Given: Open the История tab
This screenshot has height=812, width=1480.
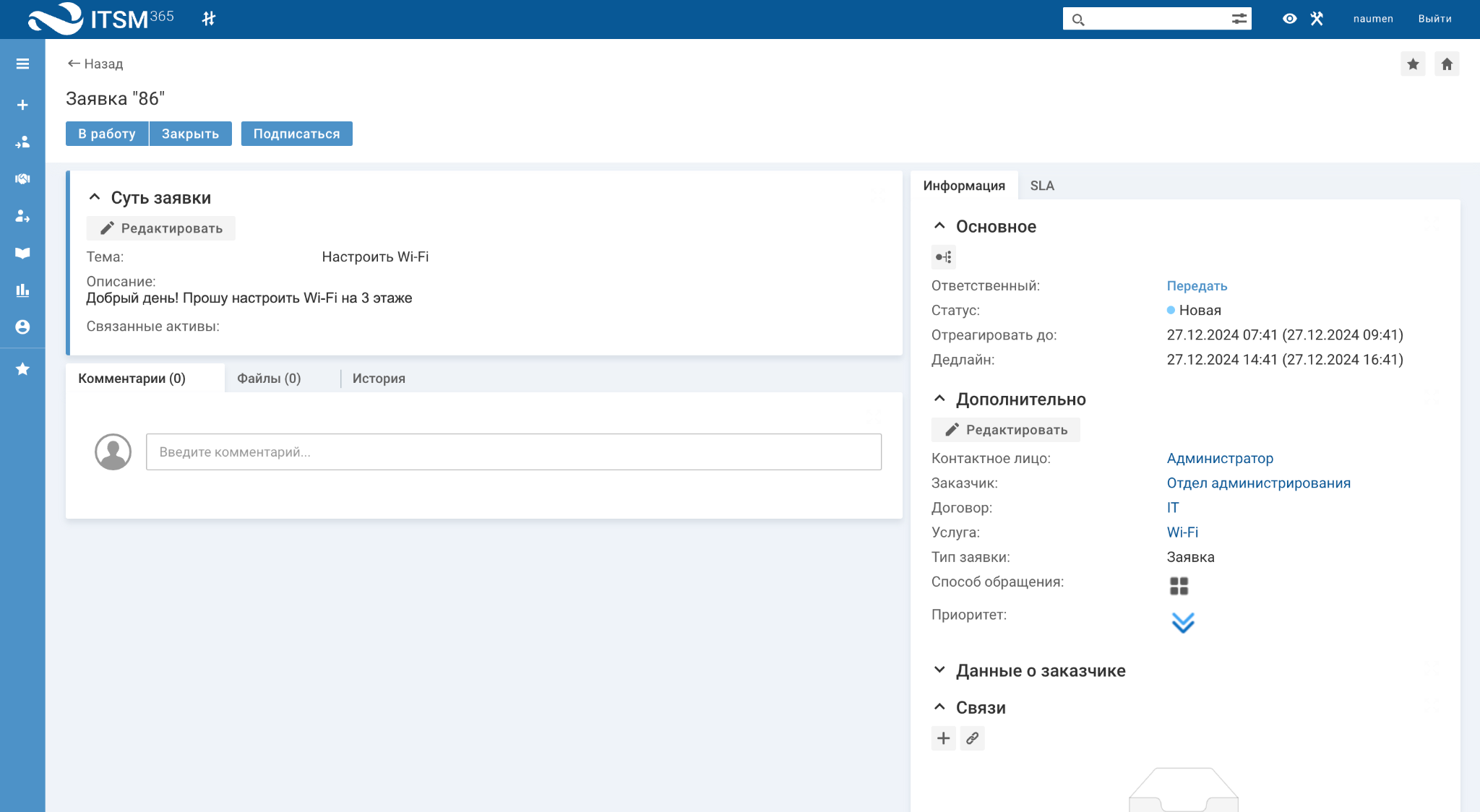Looking at the screenshot, I should click(379, 379).
